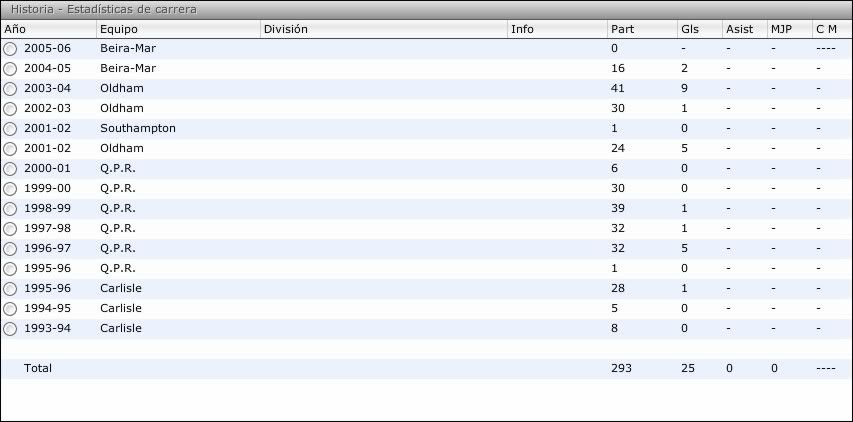Select the radio button for 1999-00 Q.P.R.
The width and height of the screenshot is (853, 422).
(10, 189)
